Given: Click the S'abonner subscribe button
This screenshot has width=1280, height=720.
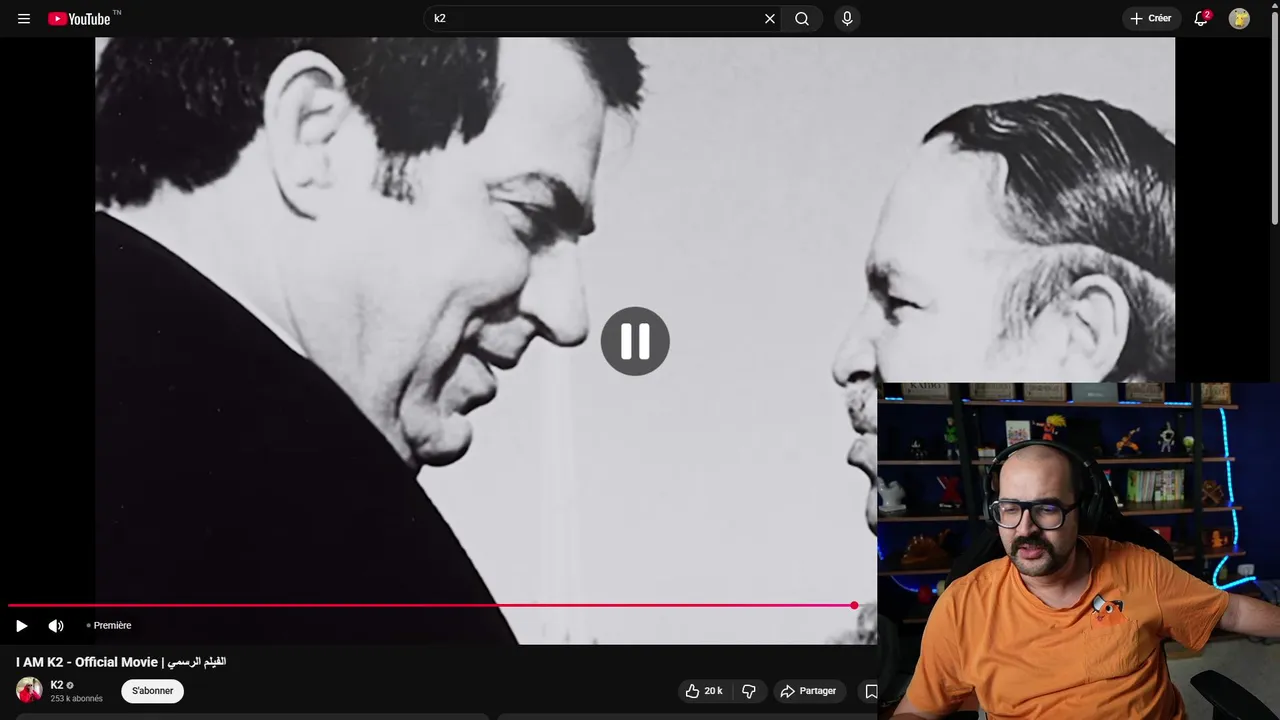Looking at the screenshot, I should click(153, 691).
